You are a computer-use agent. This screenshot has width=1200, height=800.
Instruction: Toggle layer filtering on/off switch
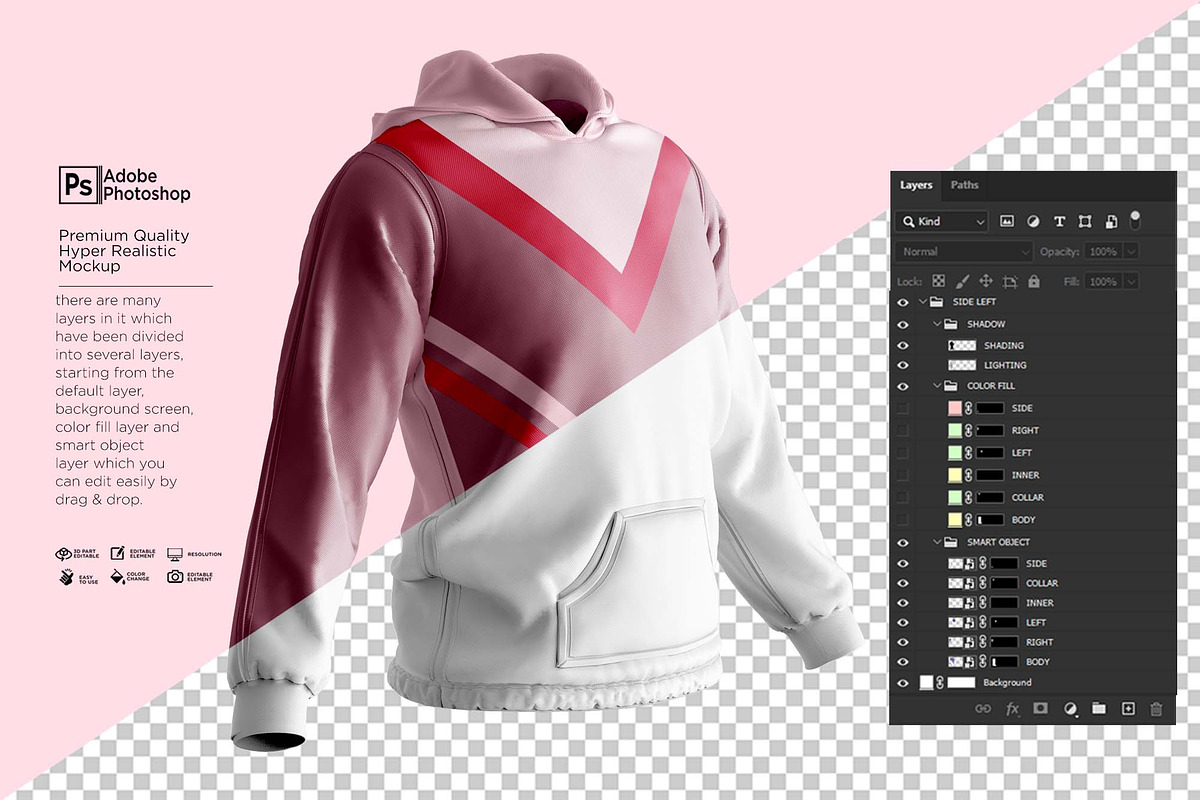click(1135, 218)
